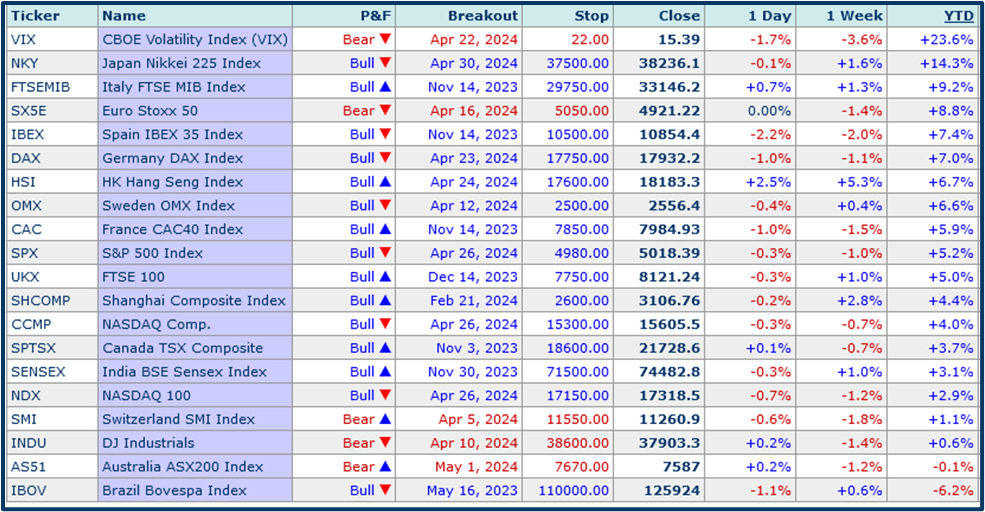Sort by the YTD column header
This screenshot has height=512, width=985.
point(958,16)
